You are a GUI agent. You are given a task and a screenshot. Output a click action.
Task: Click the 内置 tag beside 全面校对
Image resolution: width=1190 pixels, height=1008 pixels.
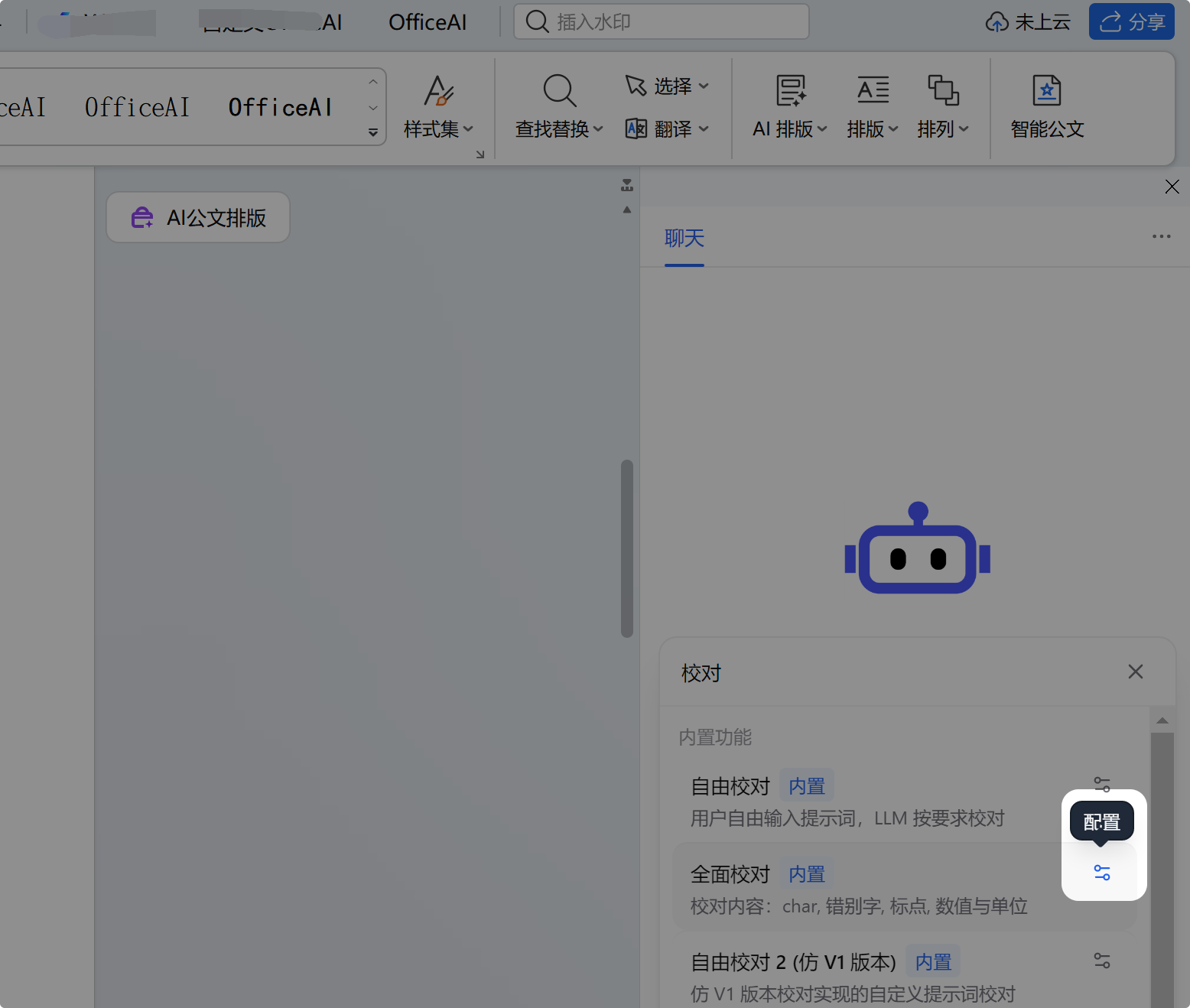tap(807, 873)
